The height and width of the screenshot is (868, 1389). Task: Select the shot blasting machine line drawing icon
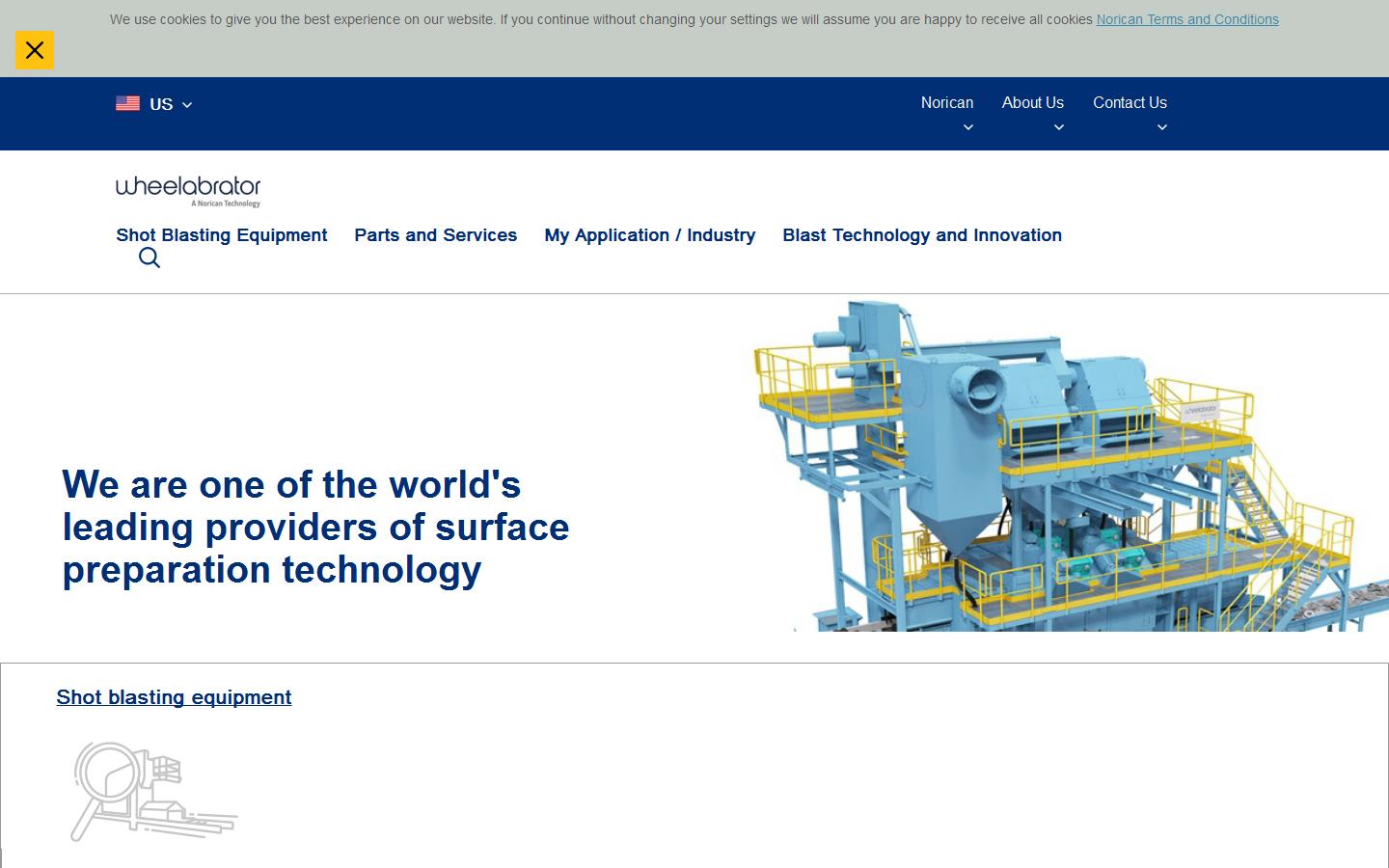tap(152, 791)
